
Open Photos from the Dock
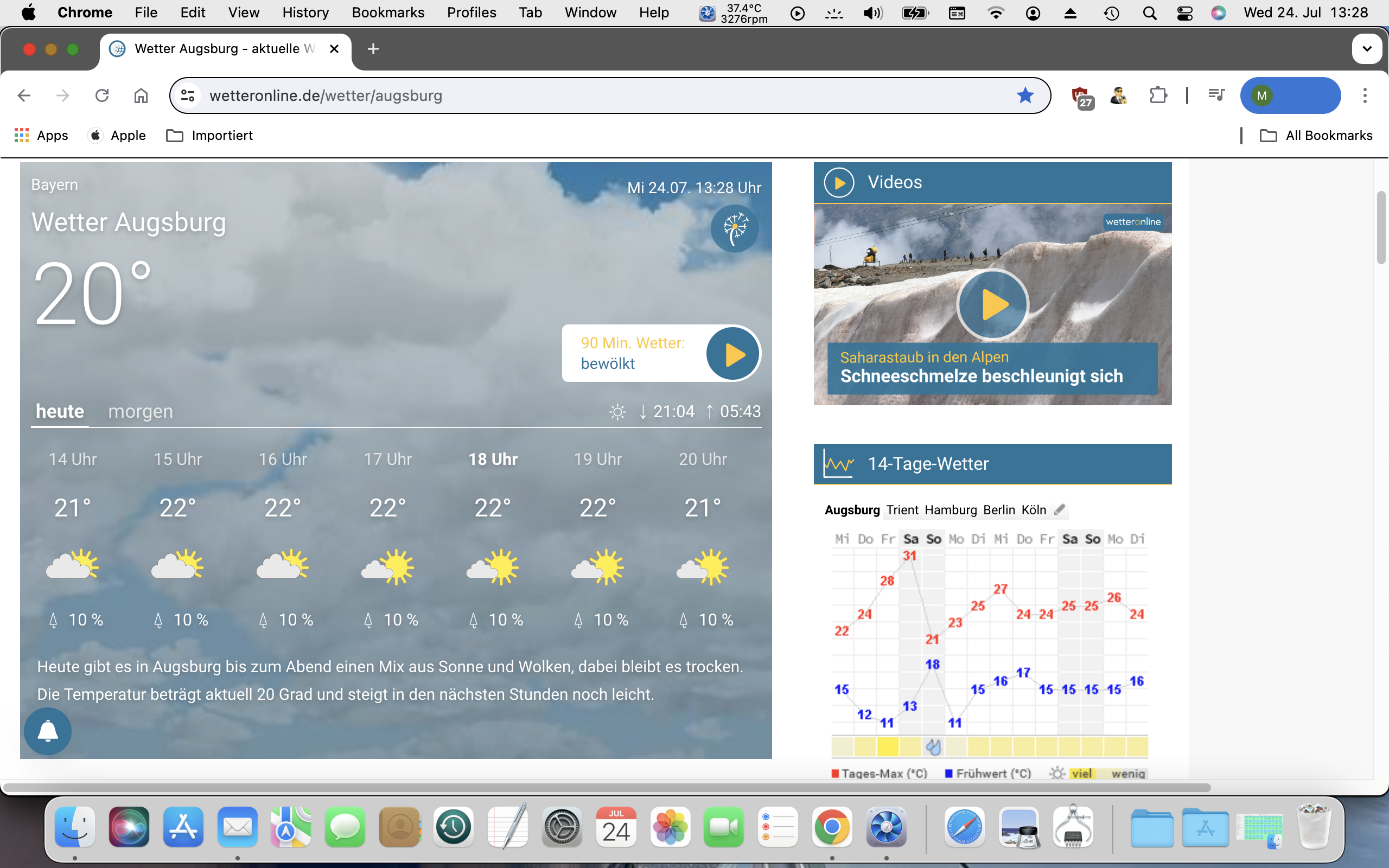click(670, 827)
